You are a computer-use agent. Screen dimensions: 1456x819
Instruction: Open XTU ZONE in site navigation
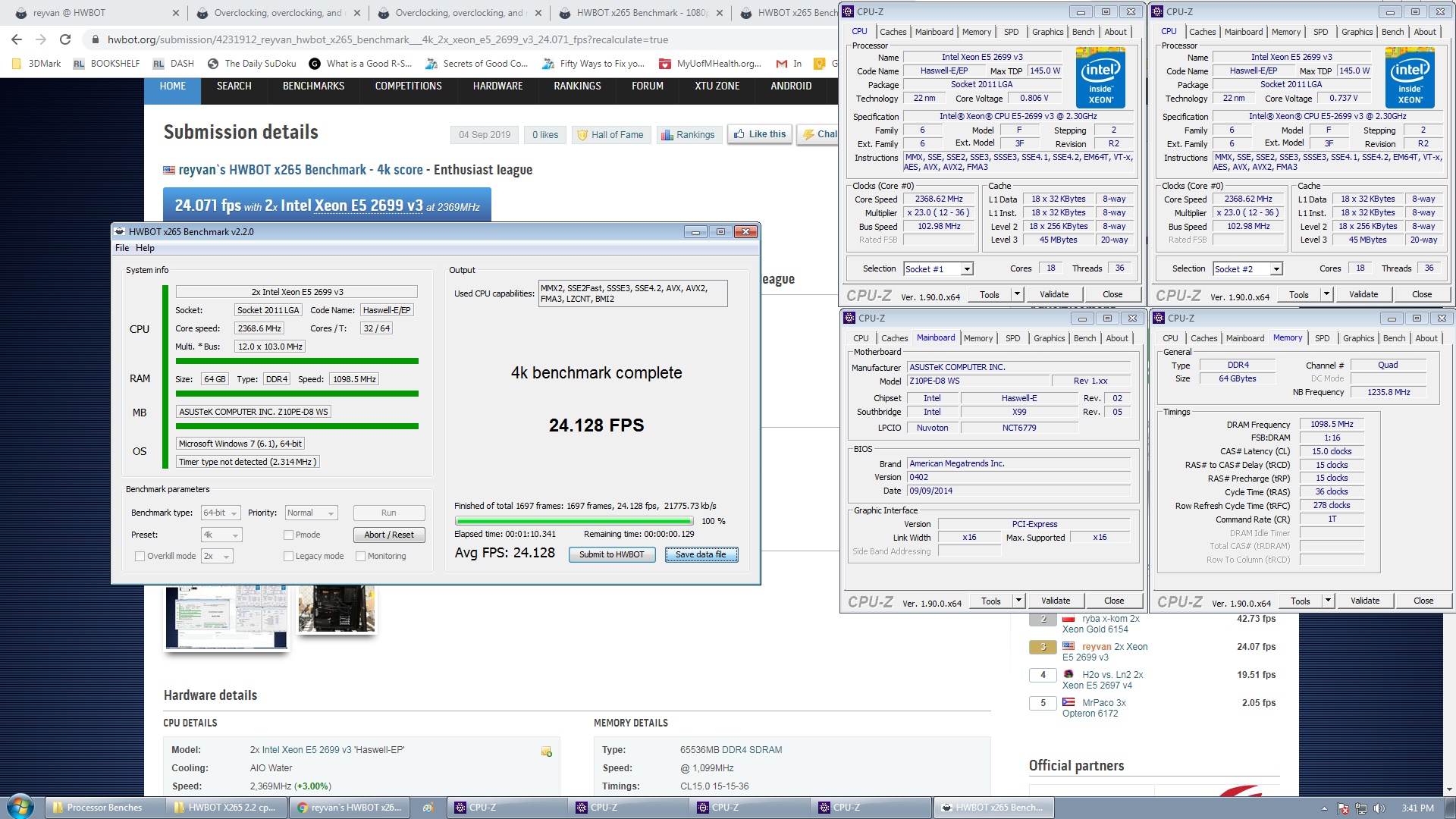pos(717,86)
